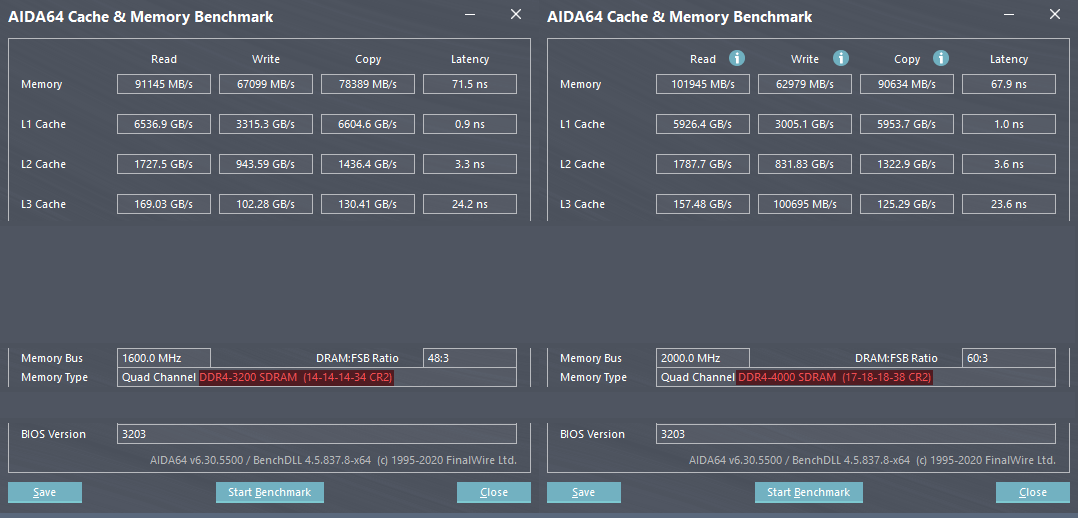Click the Read info icon in right window

[737, 58]
